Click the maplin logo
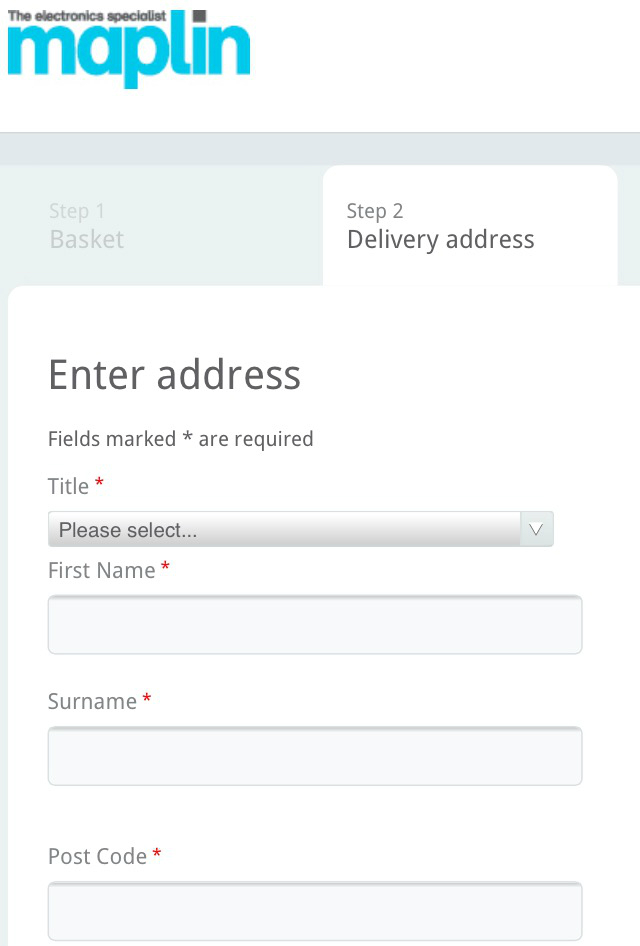 (x=128, y=49)
